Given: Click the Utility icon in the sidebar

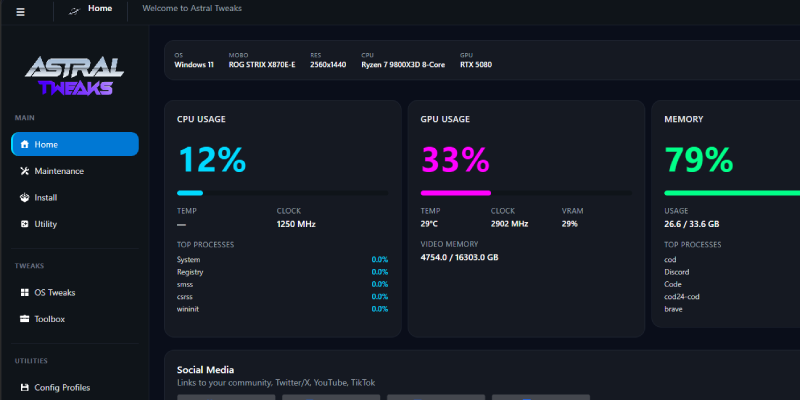Looking at the screenshot, I should click(x=25, y=224).
